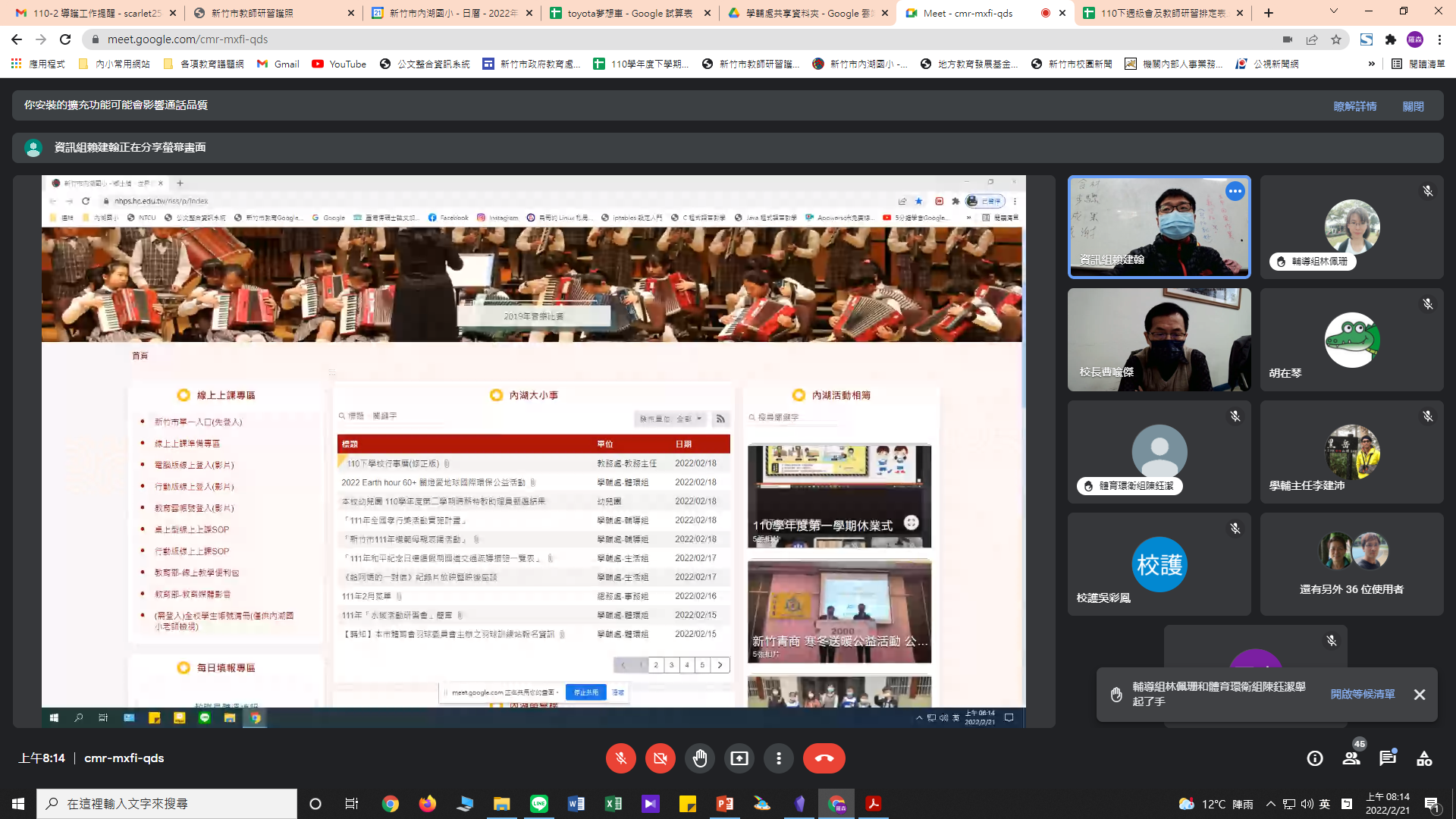
Task: Open more options three-dot menu
Action: coord(779,758)
